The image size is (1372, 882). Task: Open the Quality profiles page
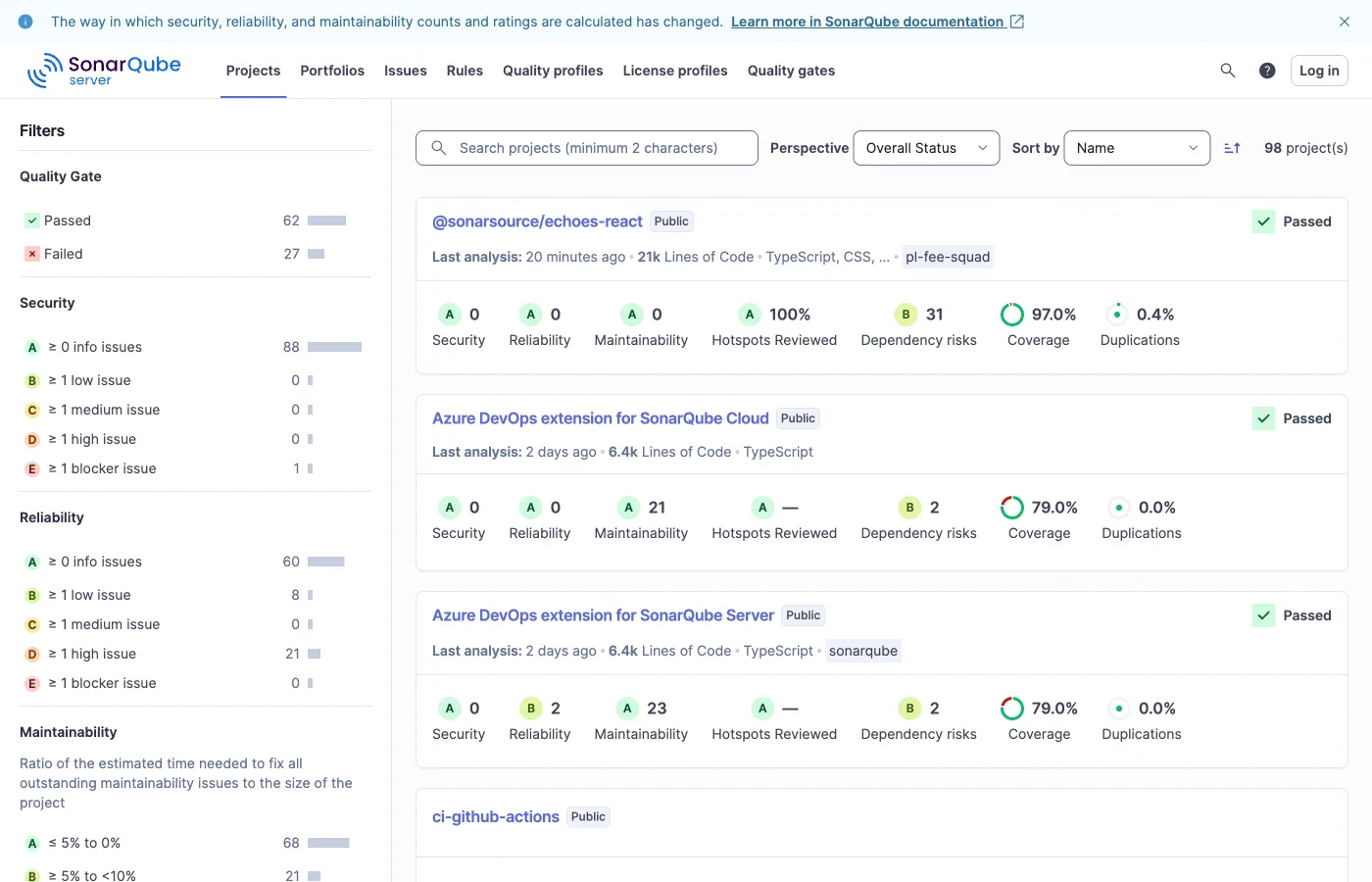tap(553, 70)
